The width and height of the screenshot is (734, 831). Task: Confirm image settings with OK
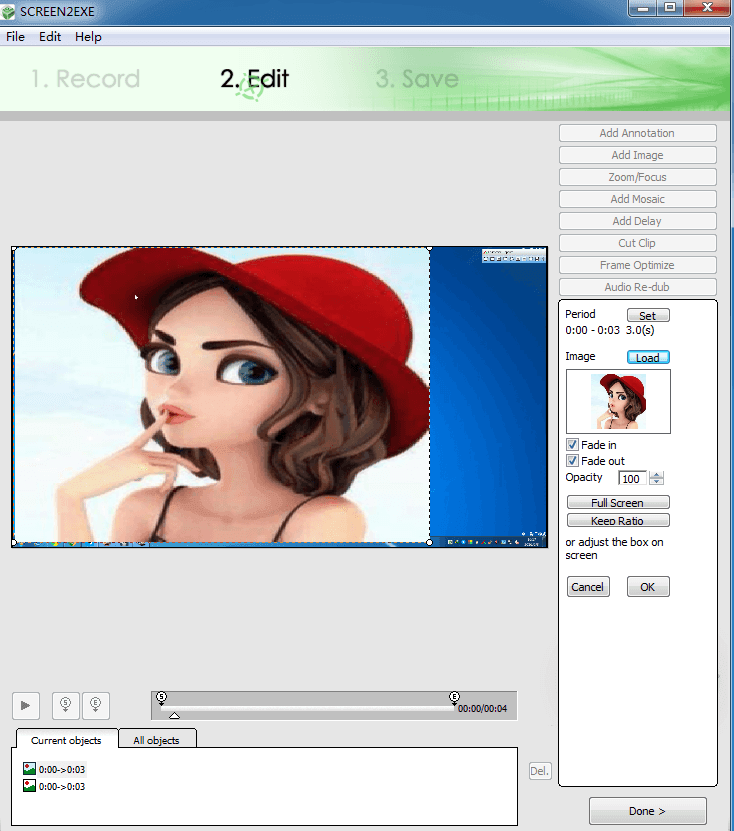(648, 587)
